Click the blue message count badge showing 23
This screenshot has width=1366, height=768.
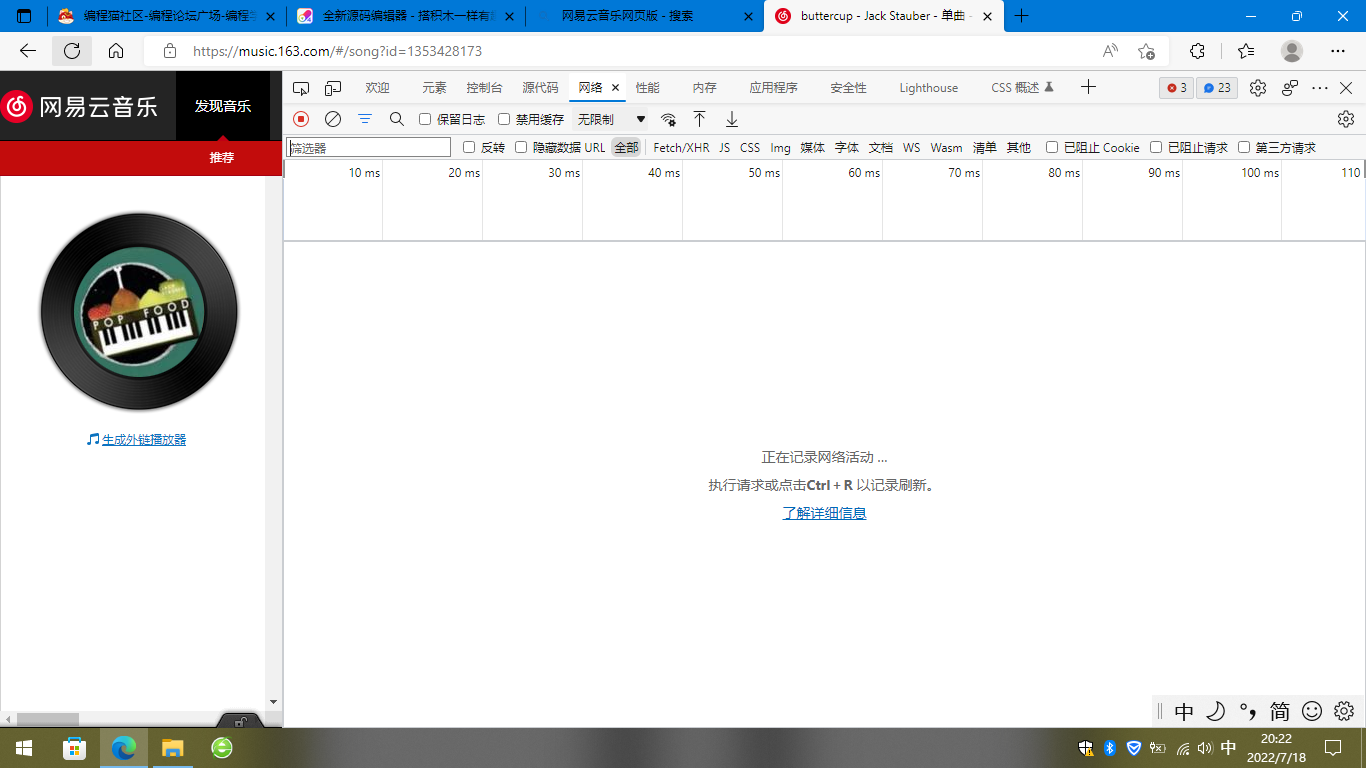click(x=1217, y=88)
